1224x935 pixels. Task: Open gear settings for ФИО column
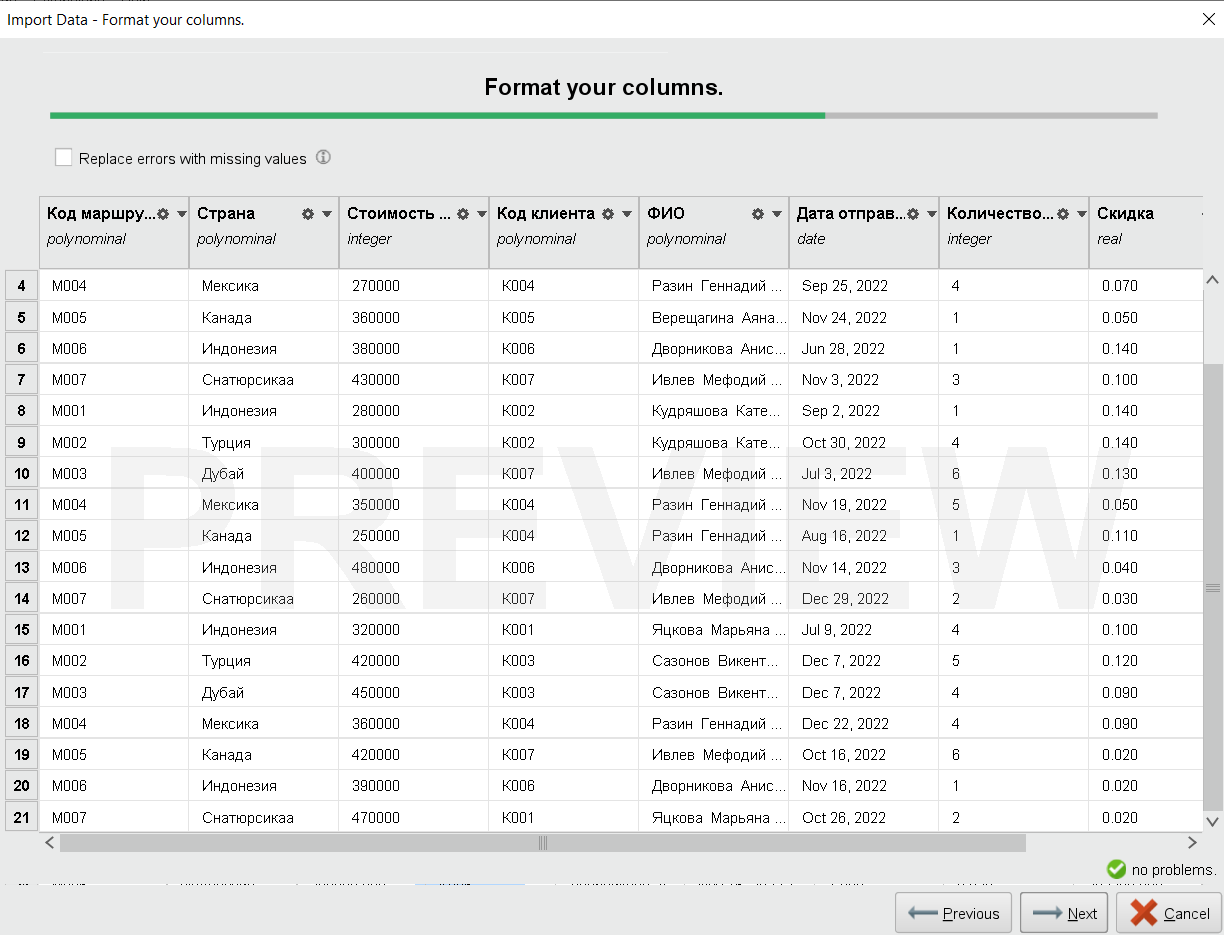tap(758, 214)
